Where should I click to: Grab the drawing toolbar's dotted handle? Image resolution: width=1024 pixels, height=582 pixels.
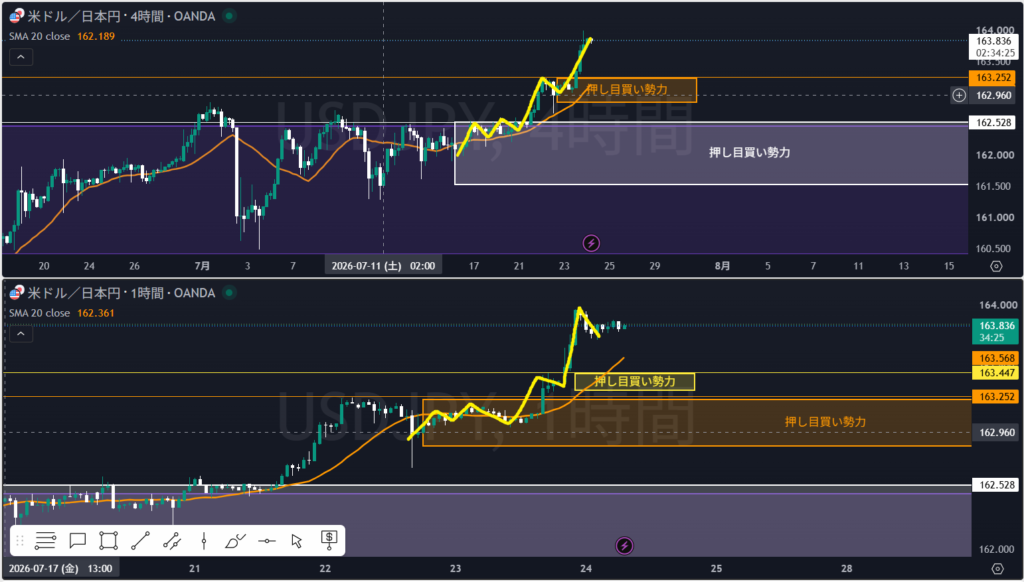[x=20, y=541]
